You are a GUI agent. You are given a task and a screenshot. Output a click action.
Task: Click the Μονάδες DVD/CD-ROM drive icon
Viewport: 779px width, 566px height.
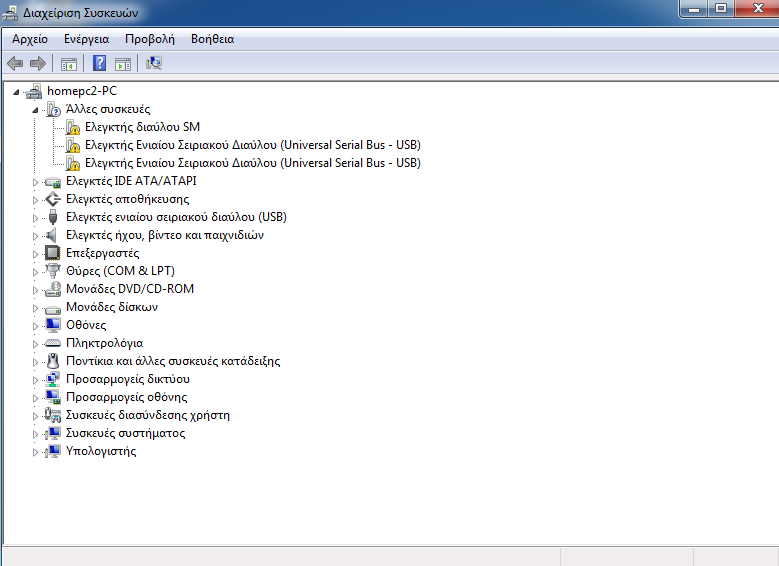point(53,289)
